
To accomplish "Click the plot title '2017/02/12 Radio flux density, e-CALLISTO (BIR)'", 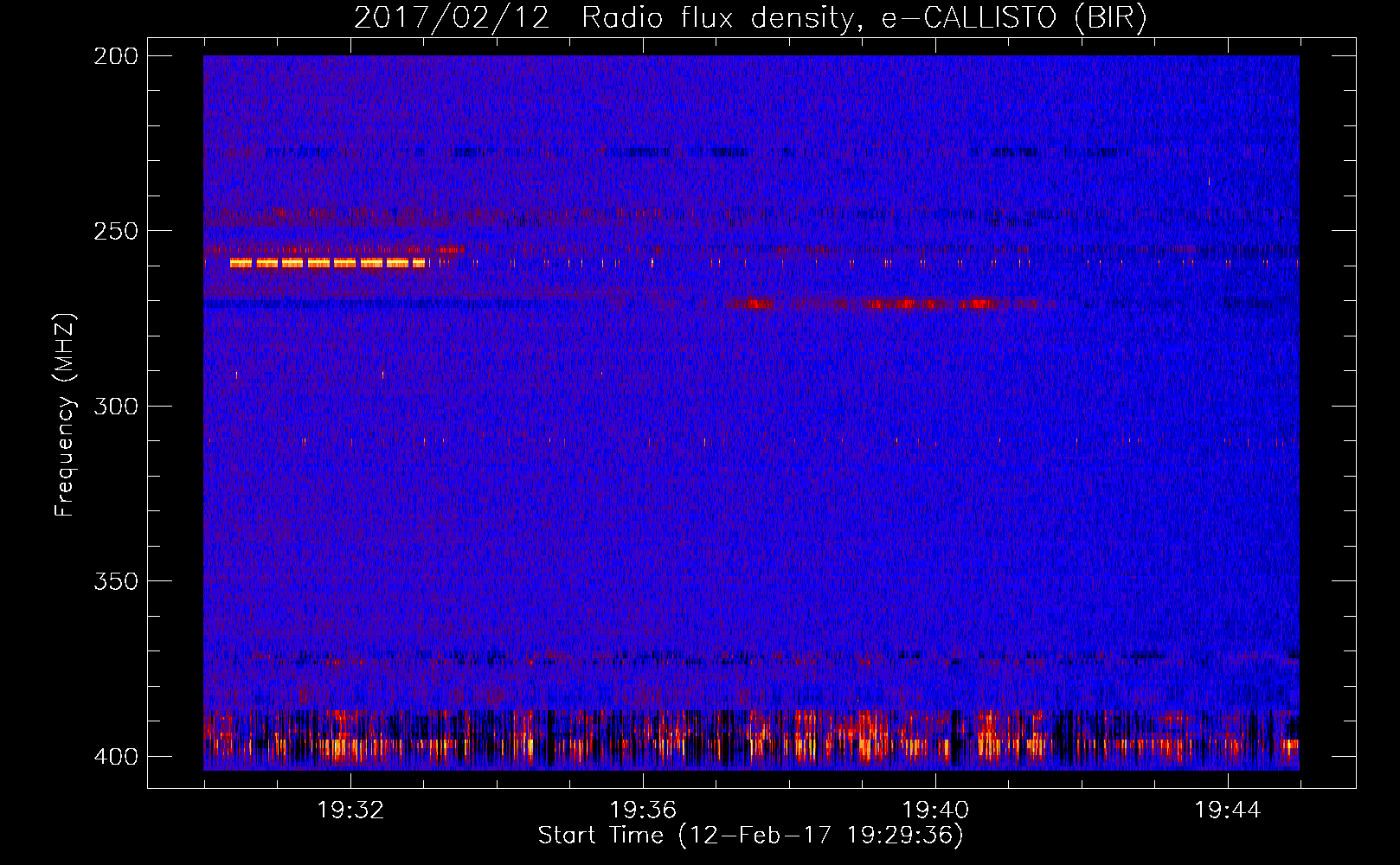I will (x=750, y=17).
